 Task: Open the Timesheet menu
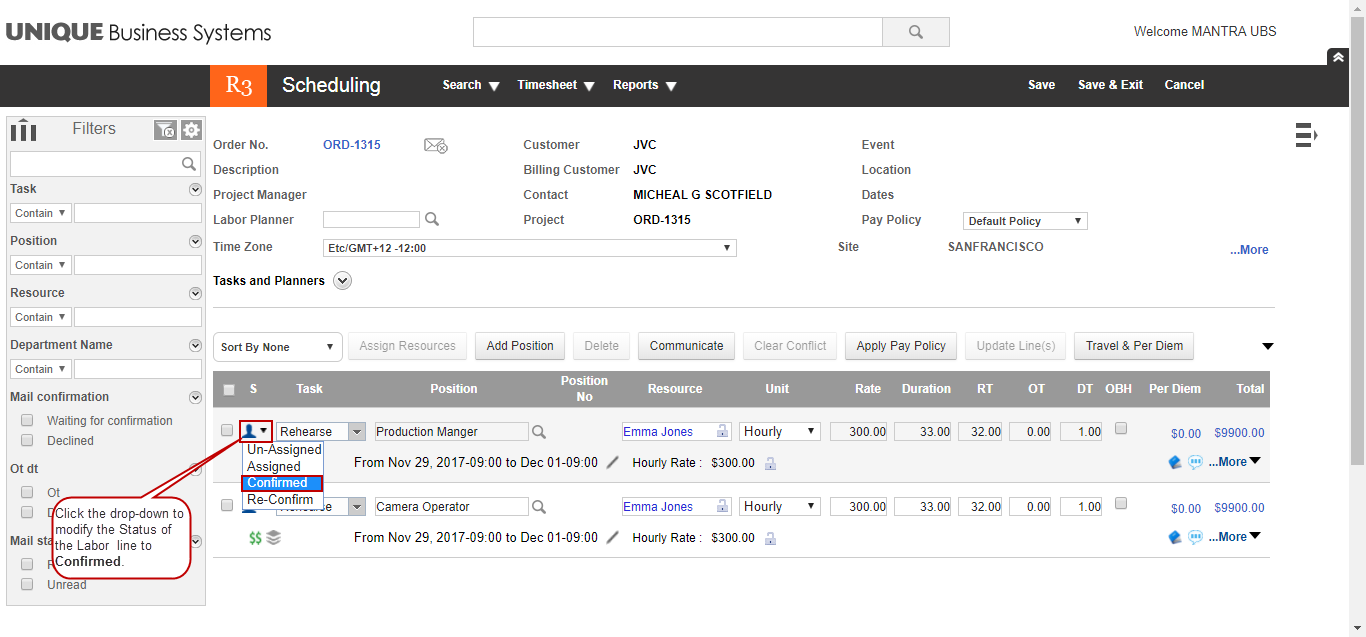click(555, 85)
